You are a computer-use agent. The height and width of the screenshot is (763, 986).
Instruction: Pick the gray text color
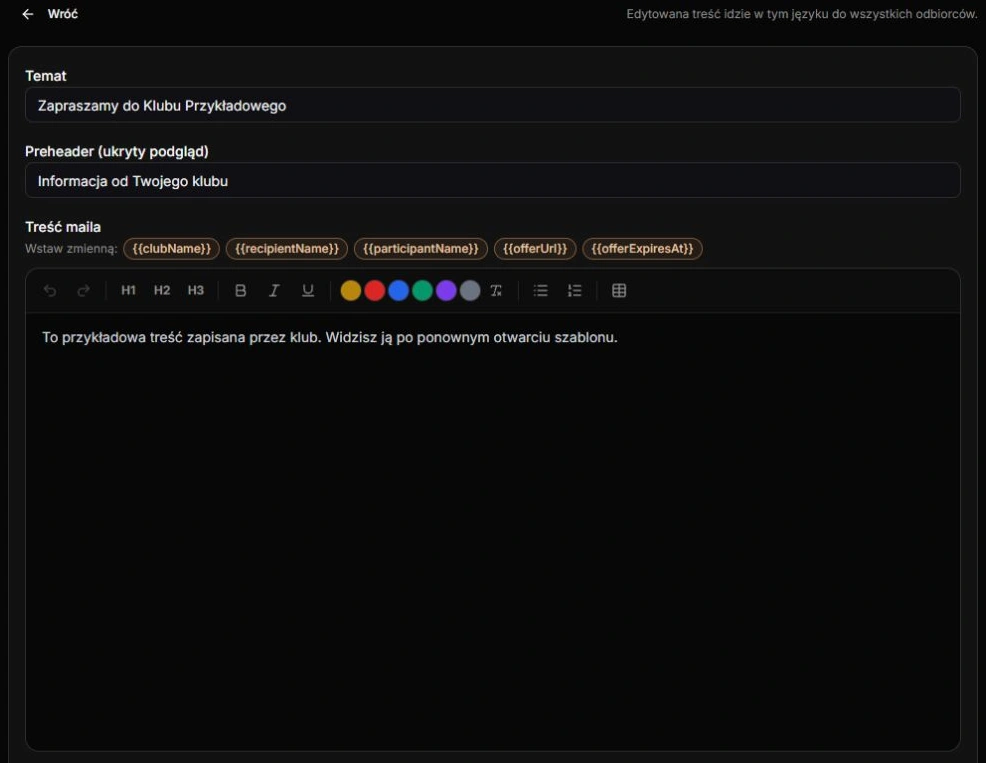(x=470, y=291)
